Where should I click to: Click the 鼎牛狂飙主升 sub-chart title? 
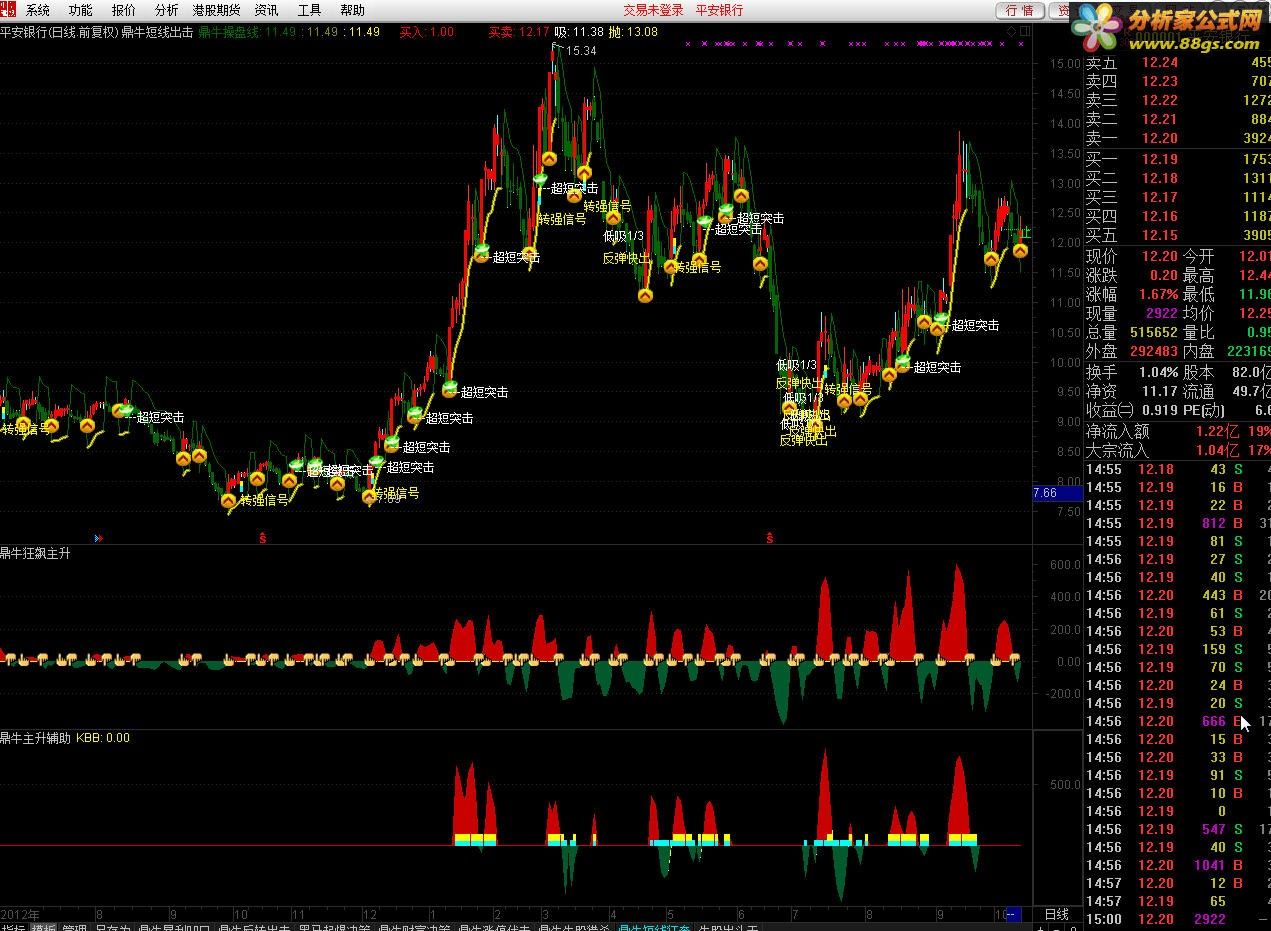click(36, 553)
